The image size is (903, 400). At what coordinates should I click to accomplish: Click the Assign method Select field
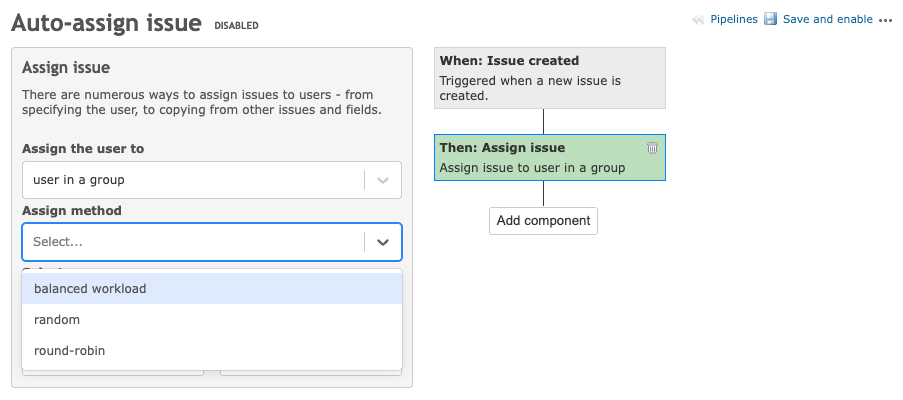193,242
